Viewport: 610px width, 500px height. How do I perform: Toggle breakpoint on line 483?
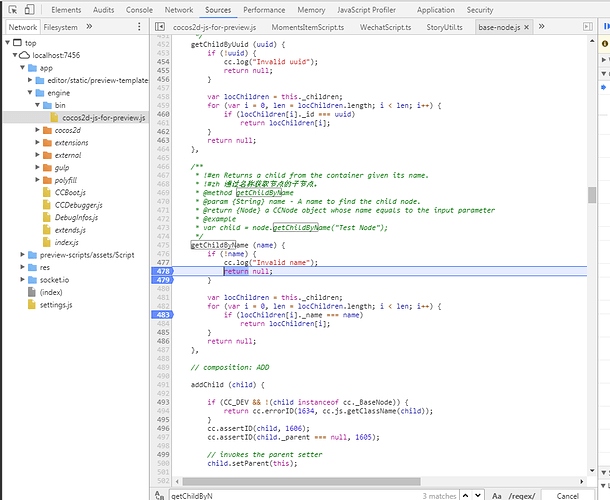point(164,315)
